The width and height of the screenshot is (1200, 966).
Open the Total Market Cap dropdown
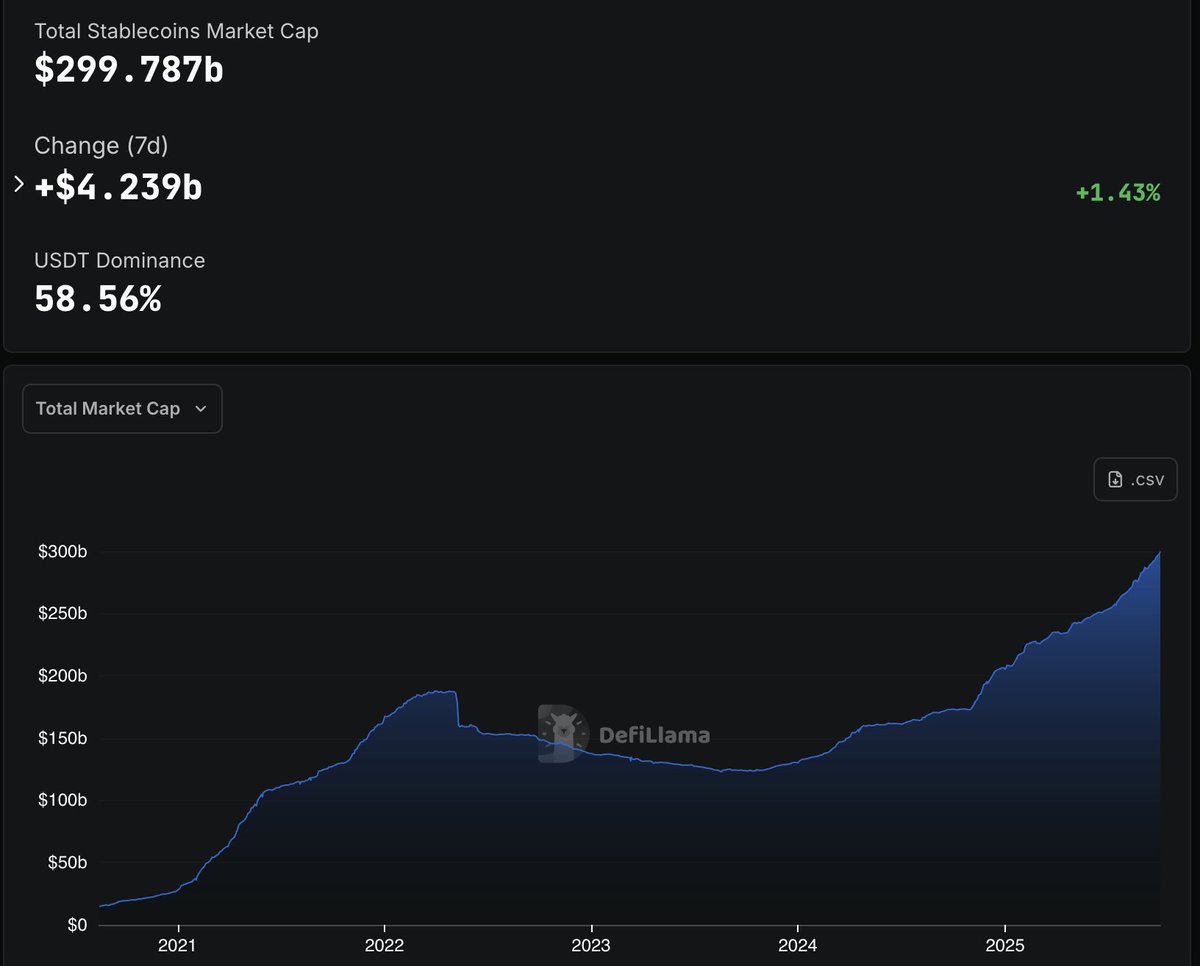pos(122,408)
